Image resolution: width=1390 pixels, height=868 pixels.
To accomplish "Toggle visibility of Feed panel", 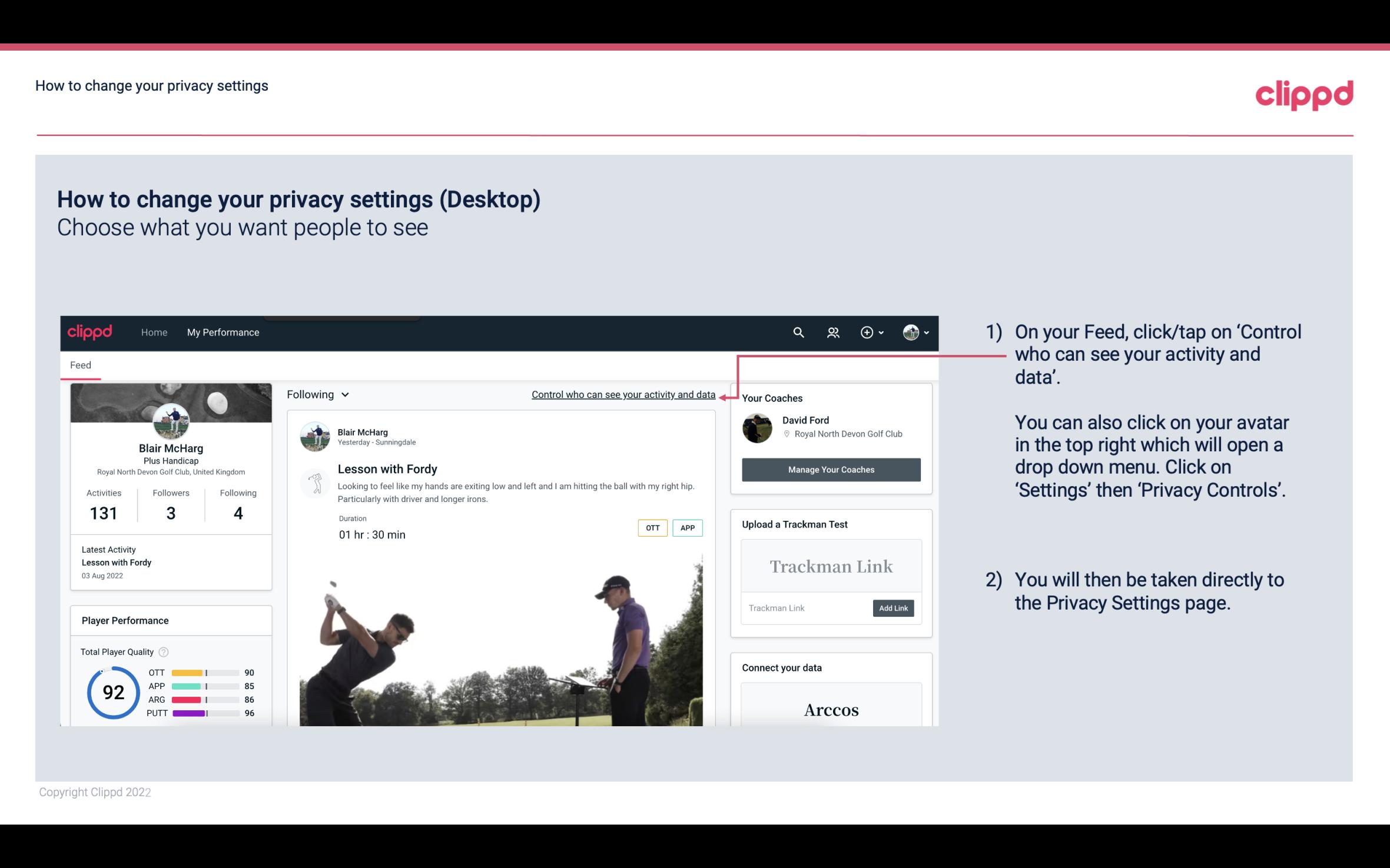I will pyautogui.click(x=80, y=364).
